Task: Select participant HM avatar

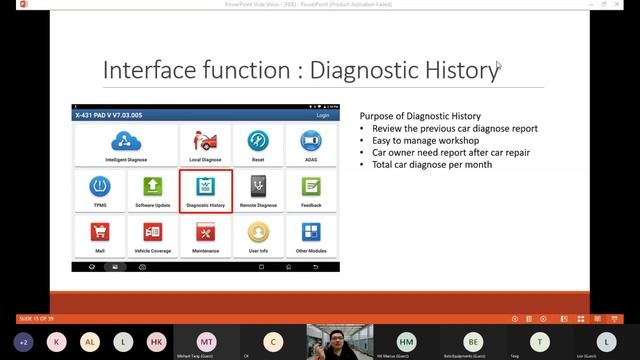Action: tap(406, 342)
